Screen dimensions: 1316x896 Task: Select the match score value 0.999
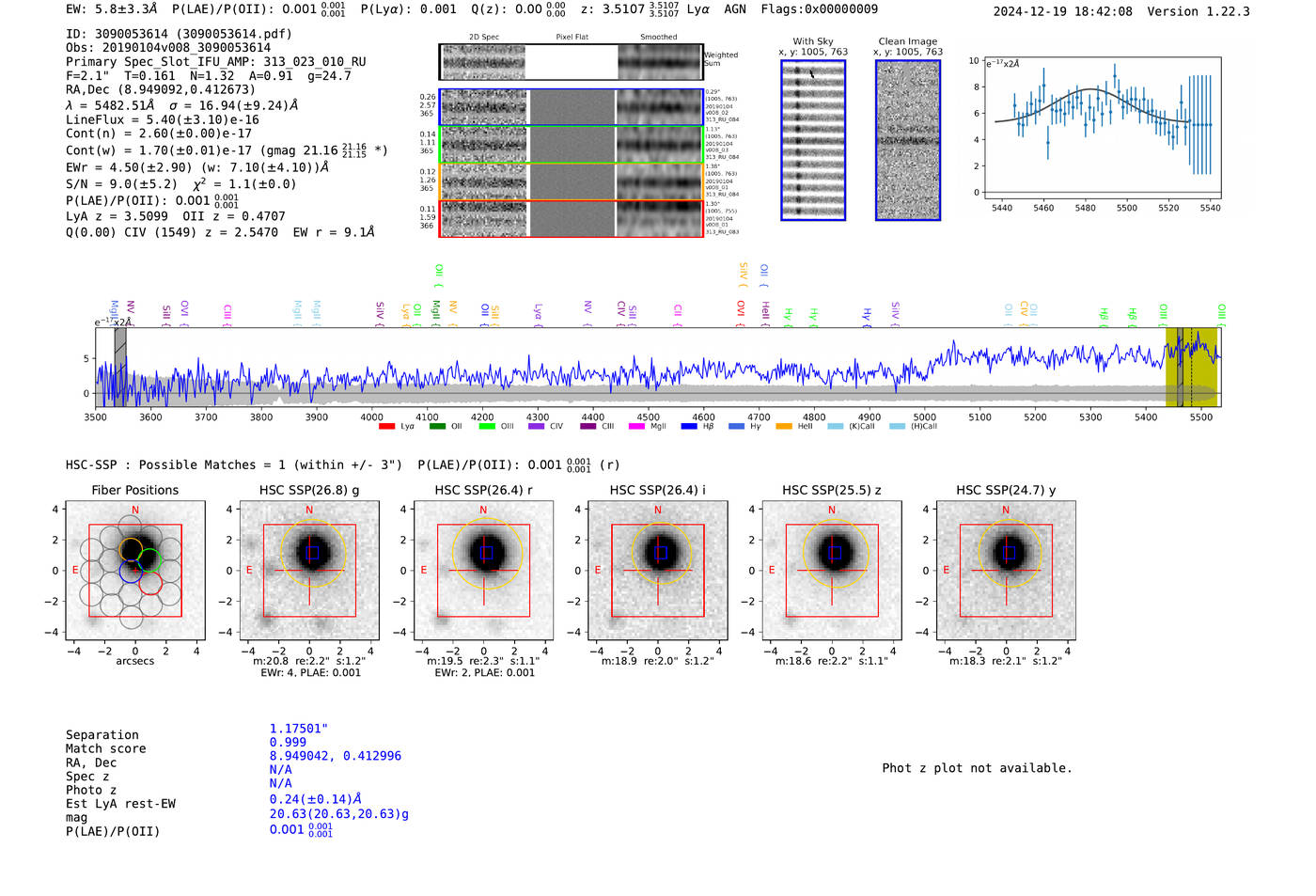288,743
